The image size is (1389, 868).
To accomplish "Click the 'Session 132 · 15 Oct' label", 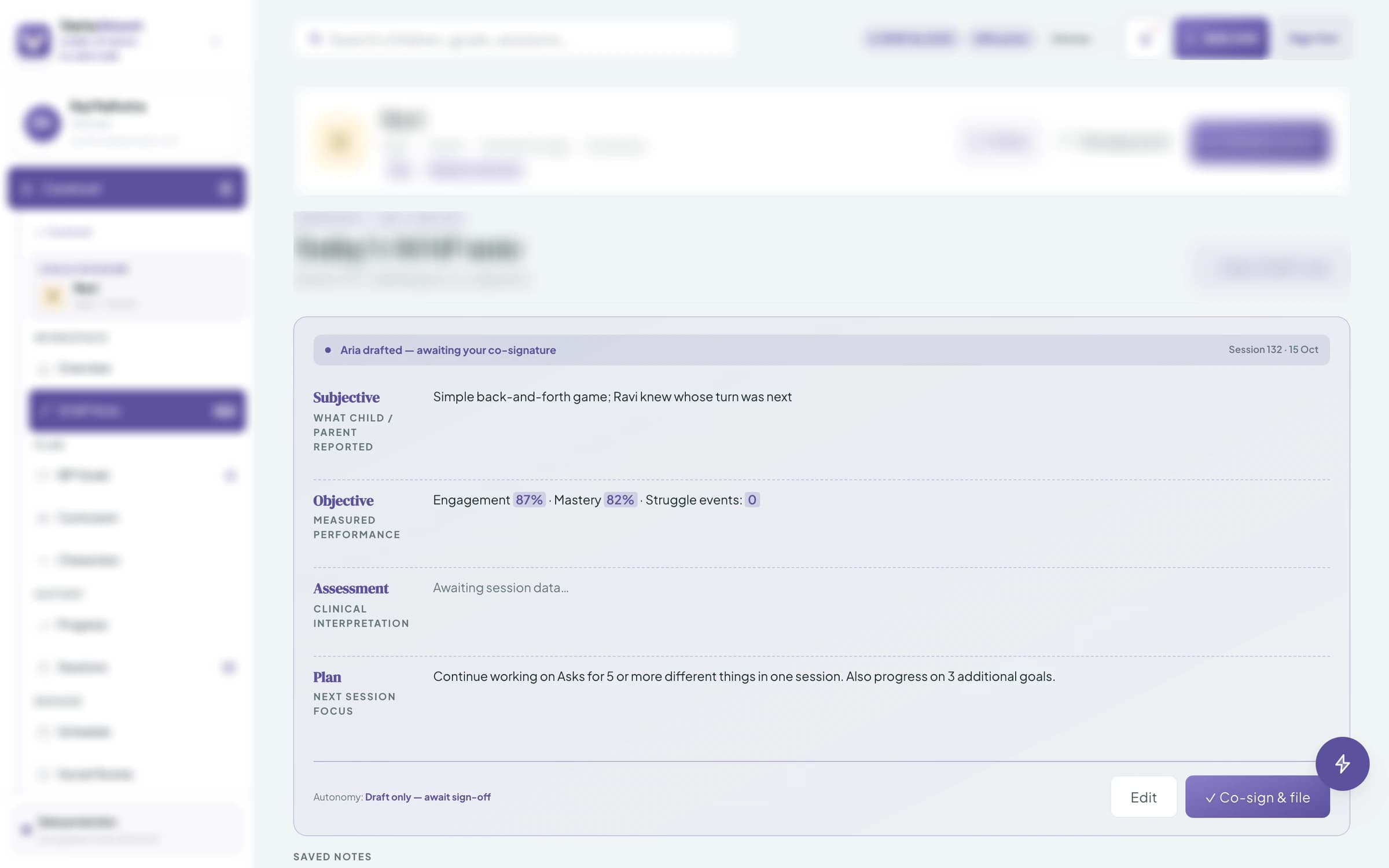I will coord(1273,350).
